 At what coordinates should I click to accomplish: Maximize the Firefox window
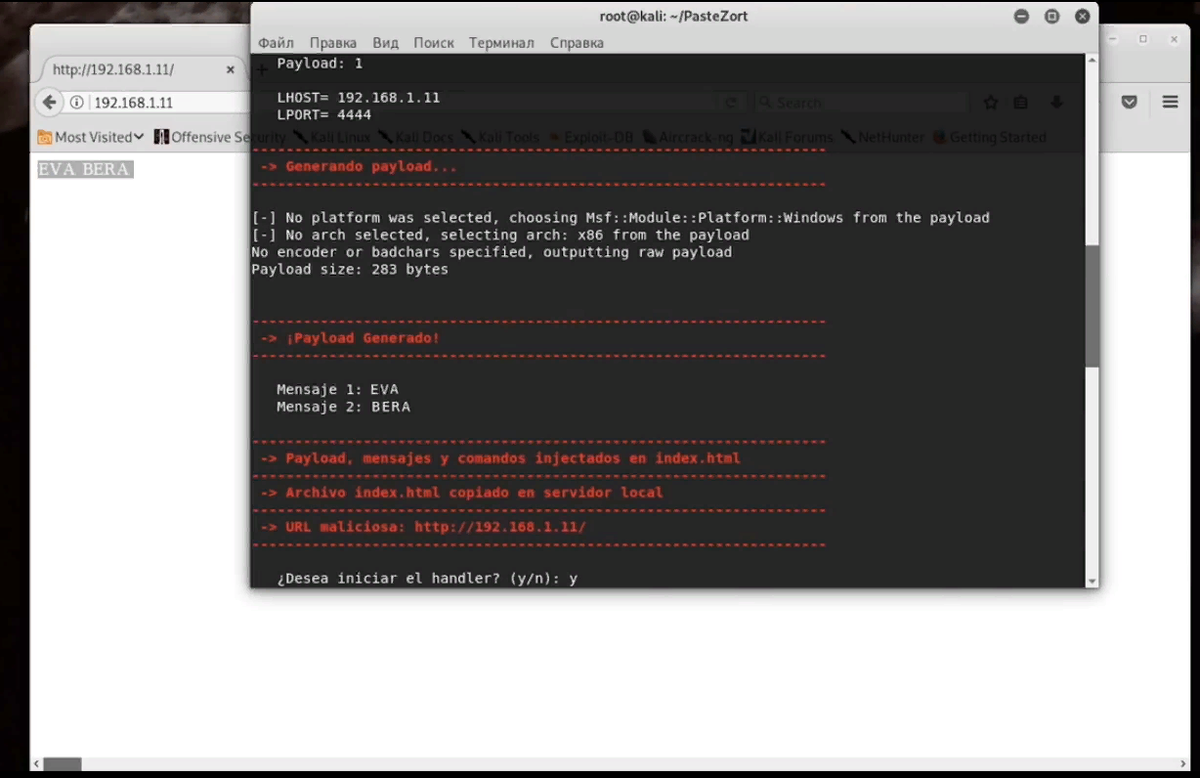1143,39
